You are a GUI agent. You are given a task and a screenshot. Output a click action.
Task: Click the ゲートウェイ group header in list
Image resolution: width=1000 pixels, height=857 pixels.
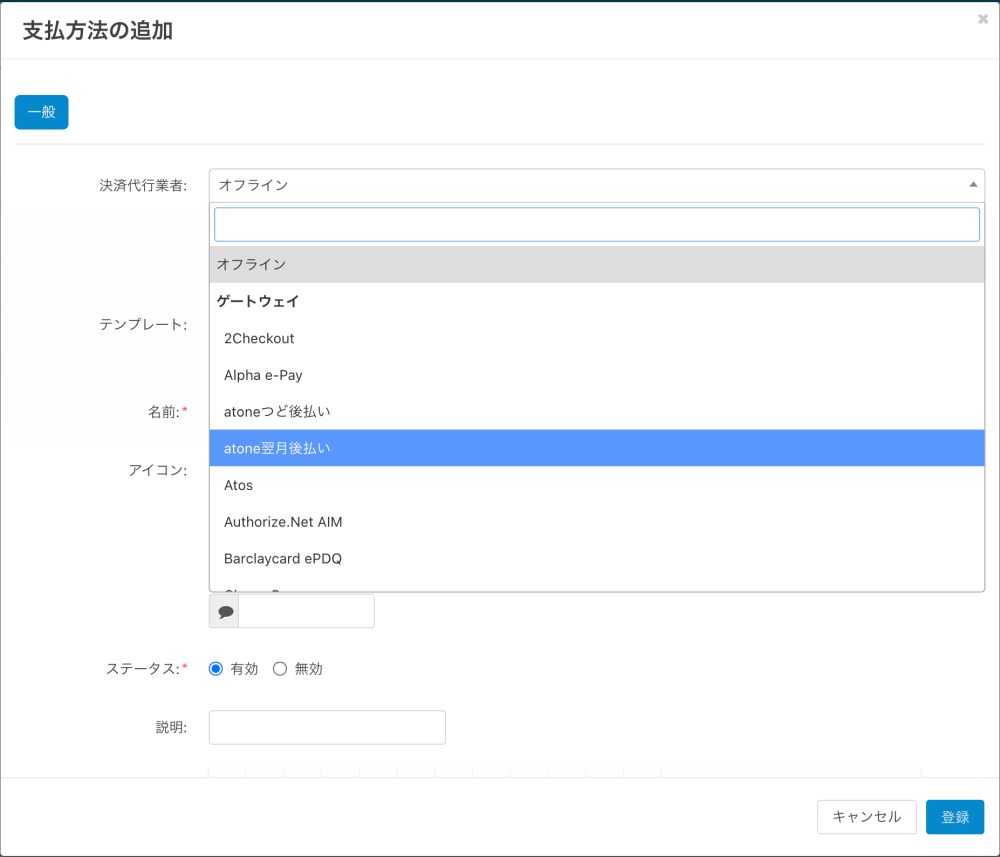258,301
